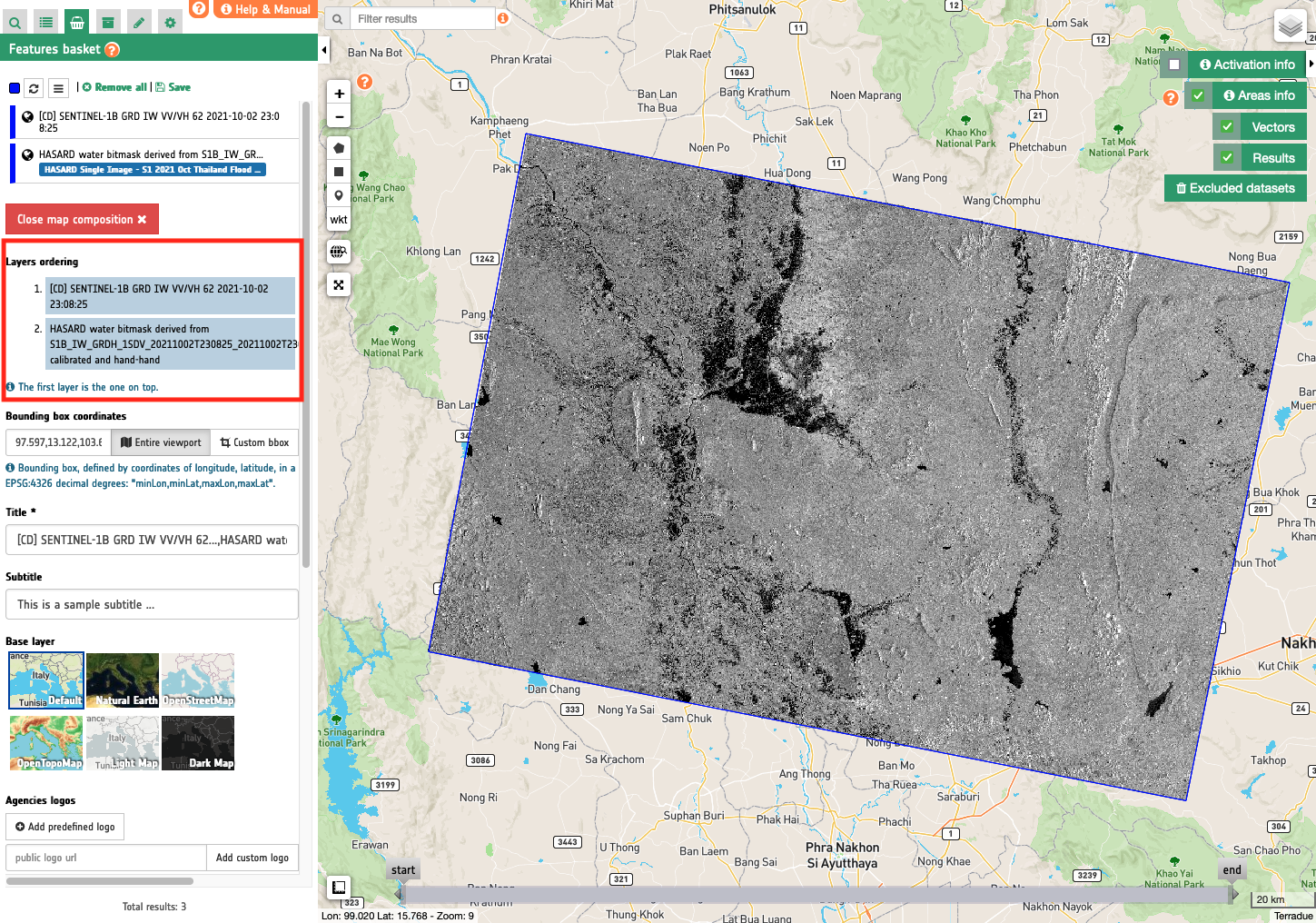Zoom in the map with plus button
The image size is (1316, 923).
click(339, 93)
